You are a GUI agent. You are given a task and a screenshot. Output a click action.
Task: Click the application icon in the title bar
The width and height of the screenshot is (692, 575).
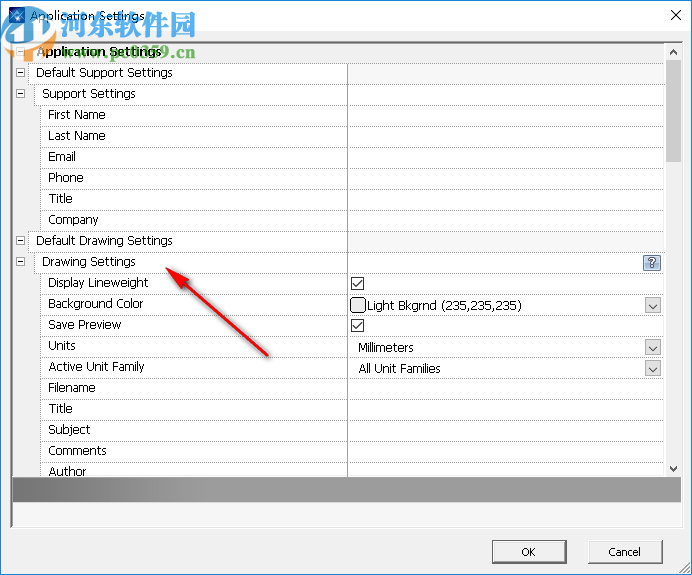17,15
